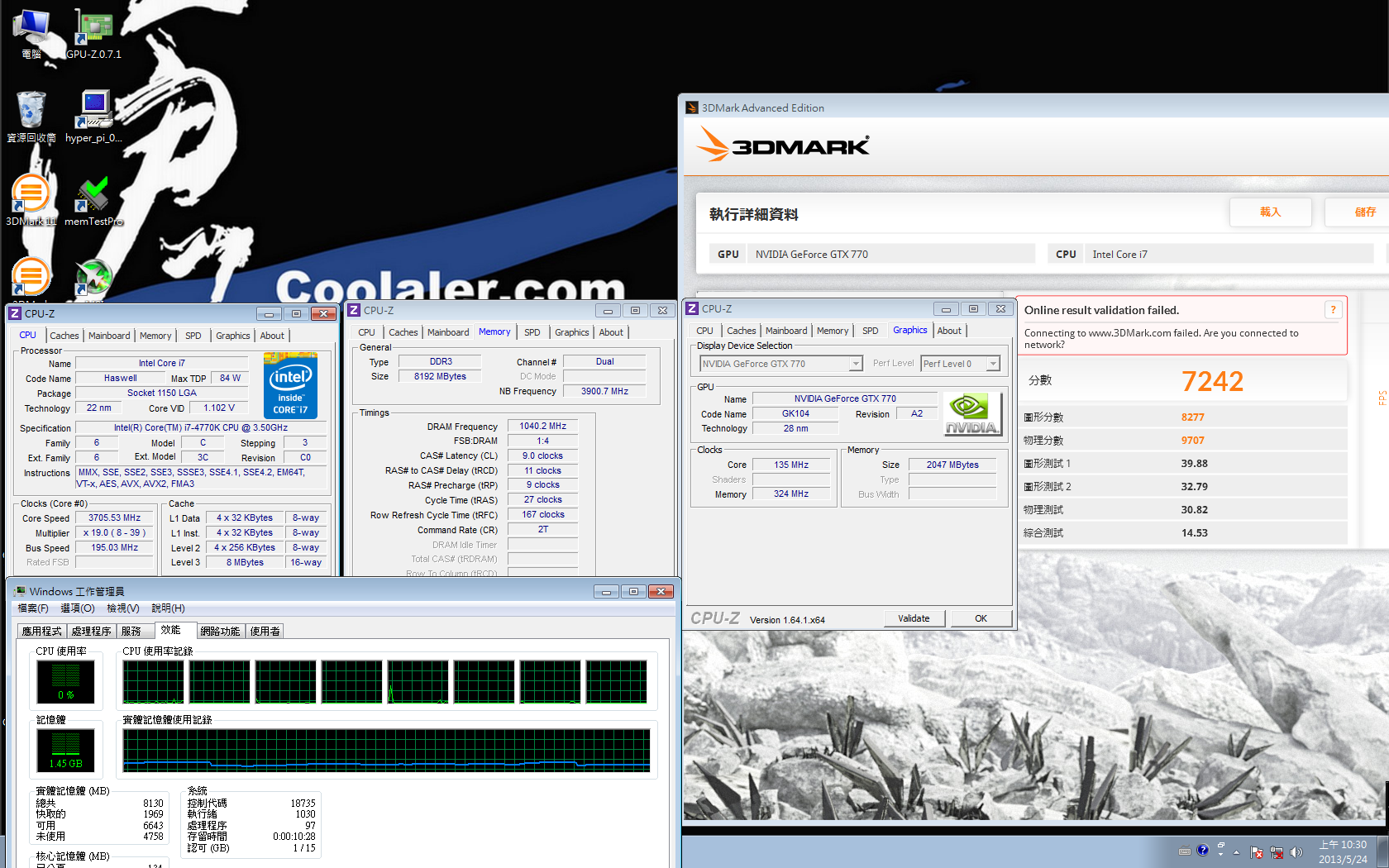Click the Intel Core i7 CPU field in 3DMark
Viewport: 1389px width, 868px height.
(1229, 254)
